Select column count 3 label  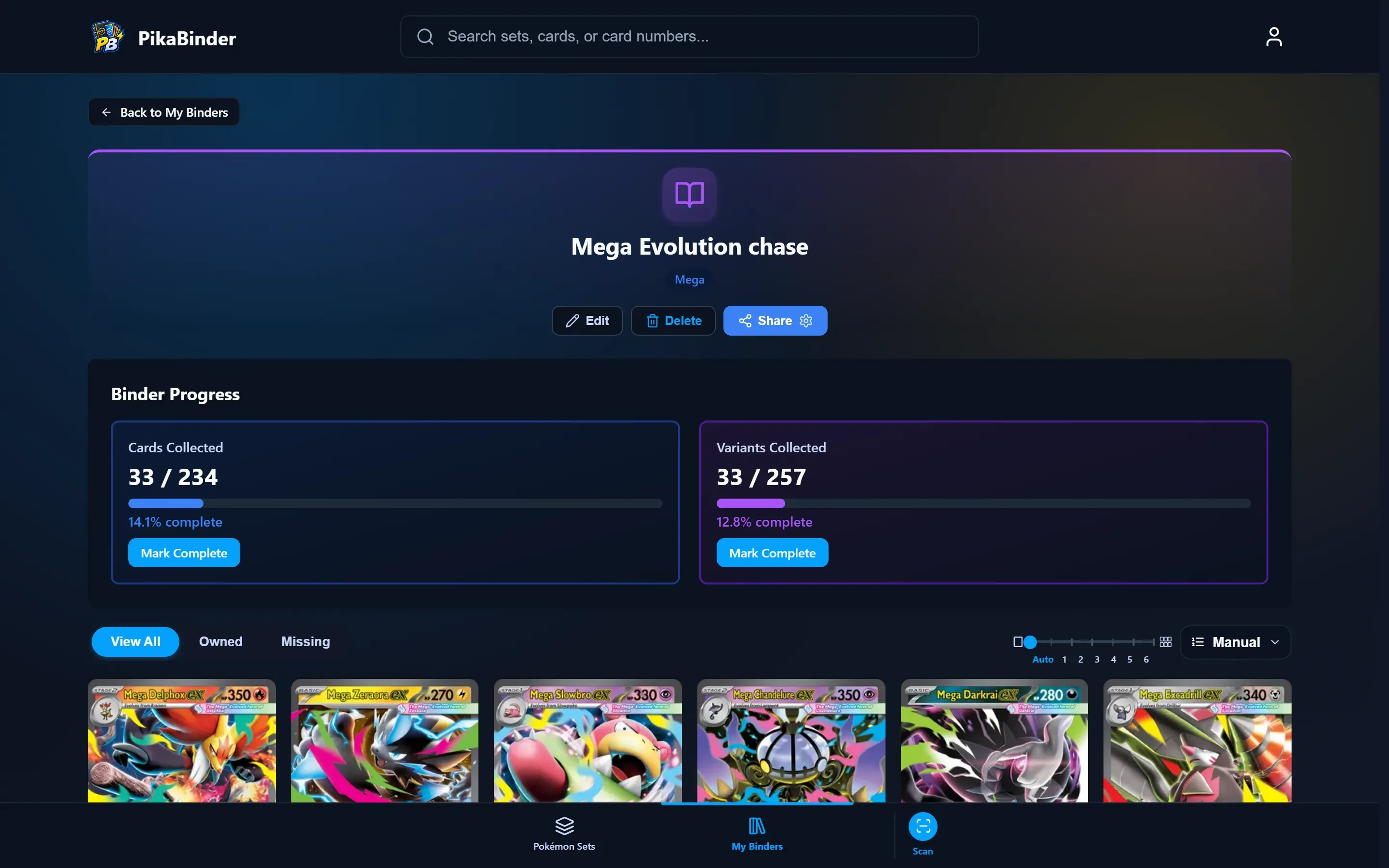[1097, 660]
